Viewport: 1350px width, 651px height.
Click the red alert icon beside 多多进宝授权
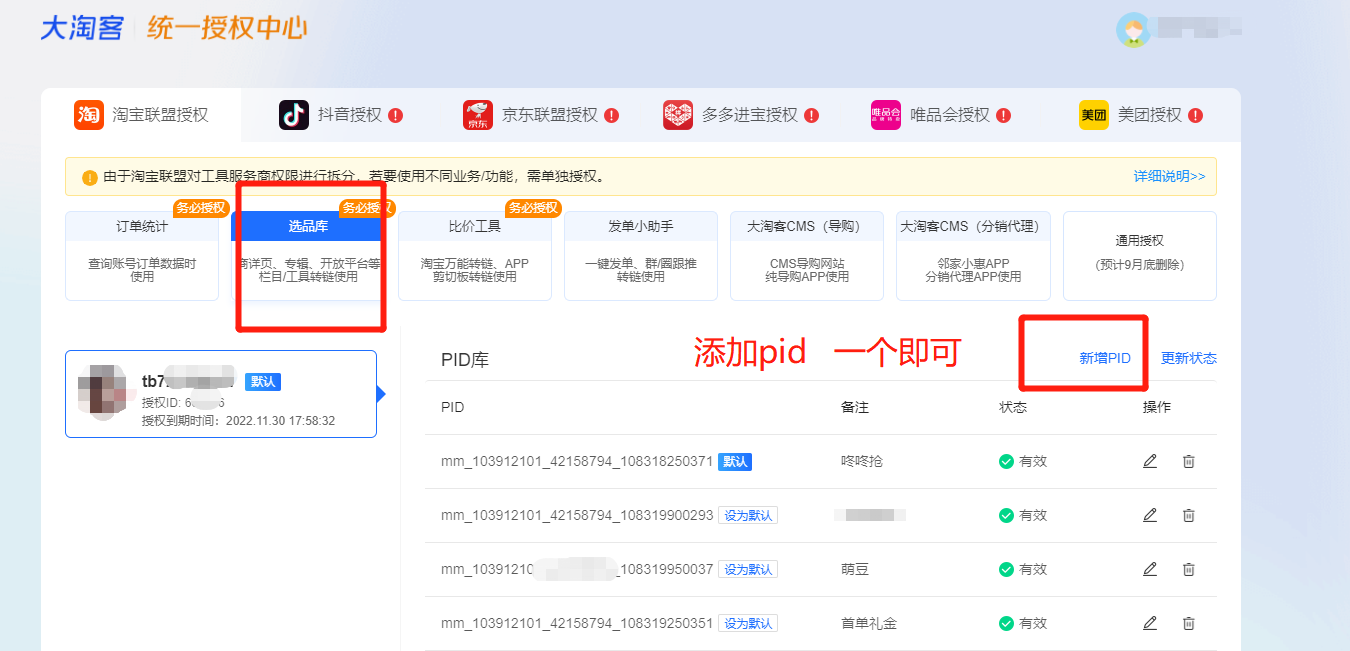[x=812, y=115]
